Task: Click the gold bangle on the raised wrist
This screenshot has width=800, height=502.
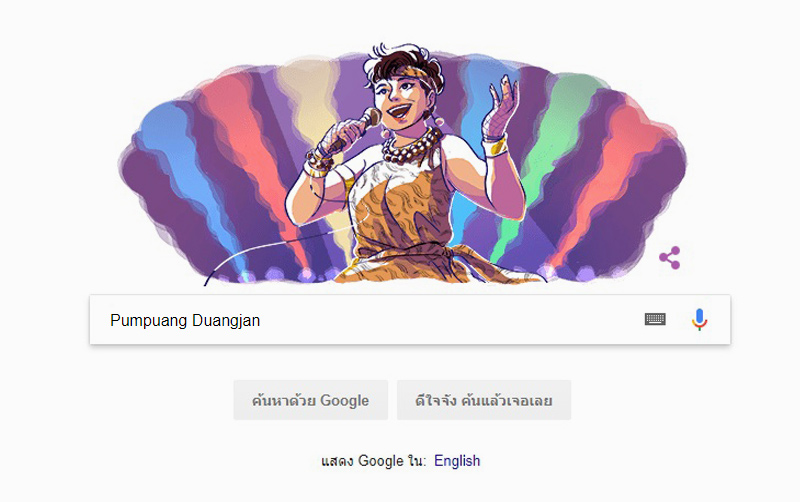Action: coord(495,146)
